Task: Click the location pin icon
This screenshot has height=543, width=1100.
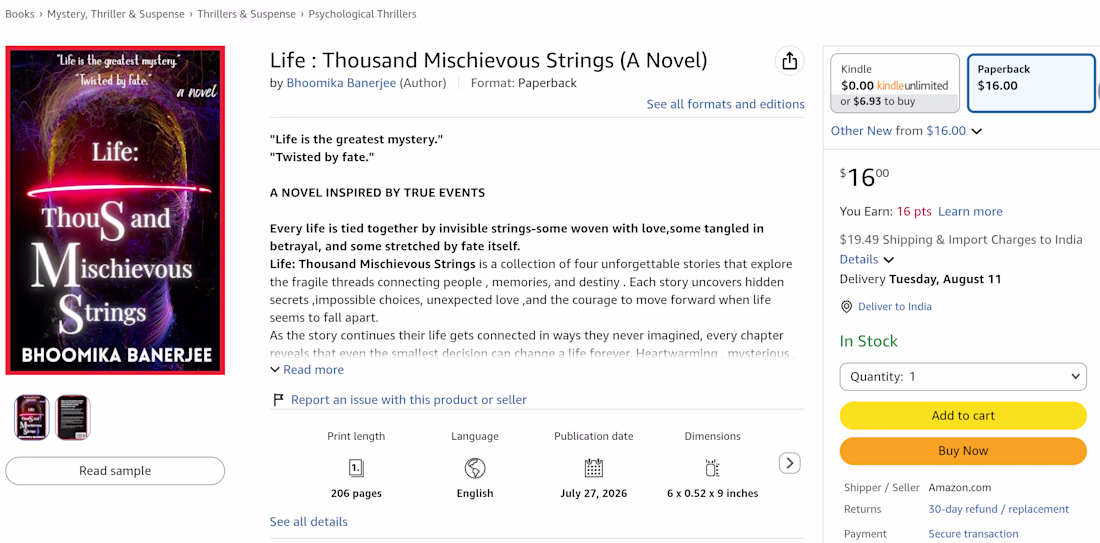Action: point(846,307)
